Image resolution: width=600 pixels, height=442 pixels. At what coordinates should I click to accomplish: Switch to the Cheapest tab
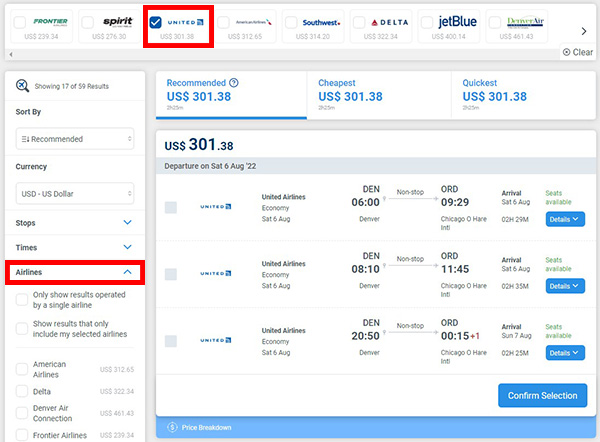pyautogui.click(x=379, y=95)
